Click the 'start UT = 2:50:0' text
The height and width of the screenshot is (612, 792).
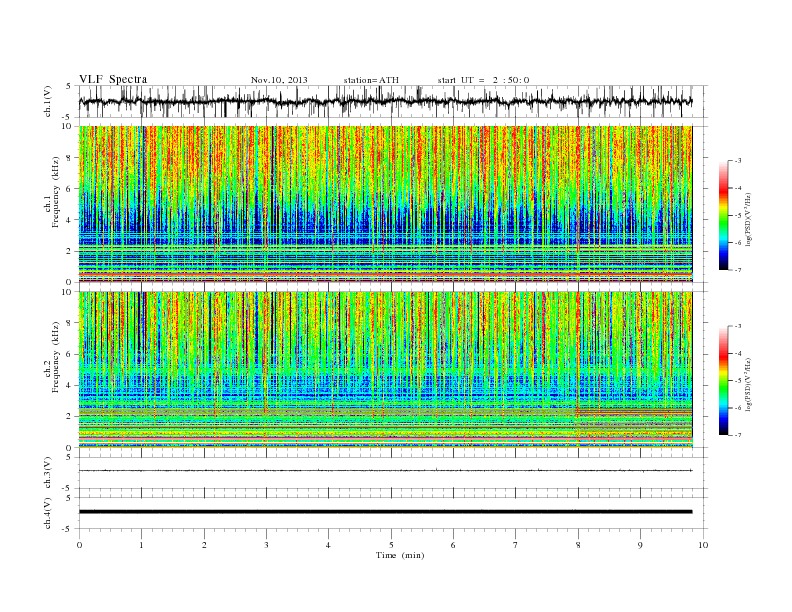point(483,80)
